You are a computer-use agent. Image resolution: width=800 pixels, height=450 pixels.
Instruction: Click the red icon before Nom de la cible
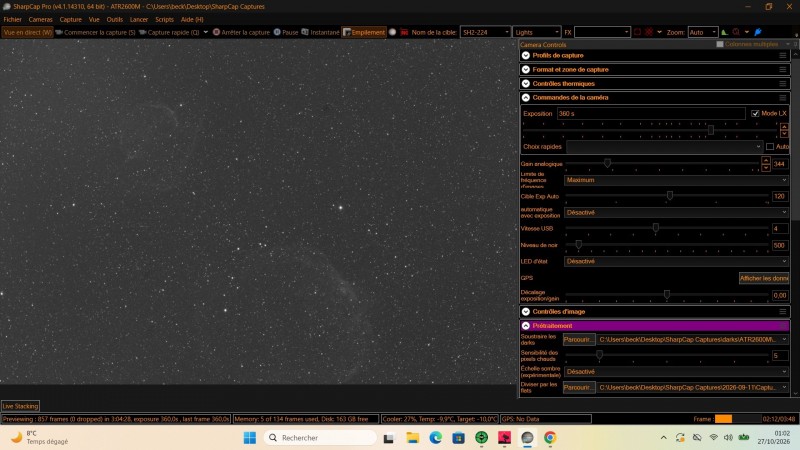[404, 32]
